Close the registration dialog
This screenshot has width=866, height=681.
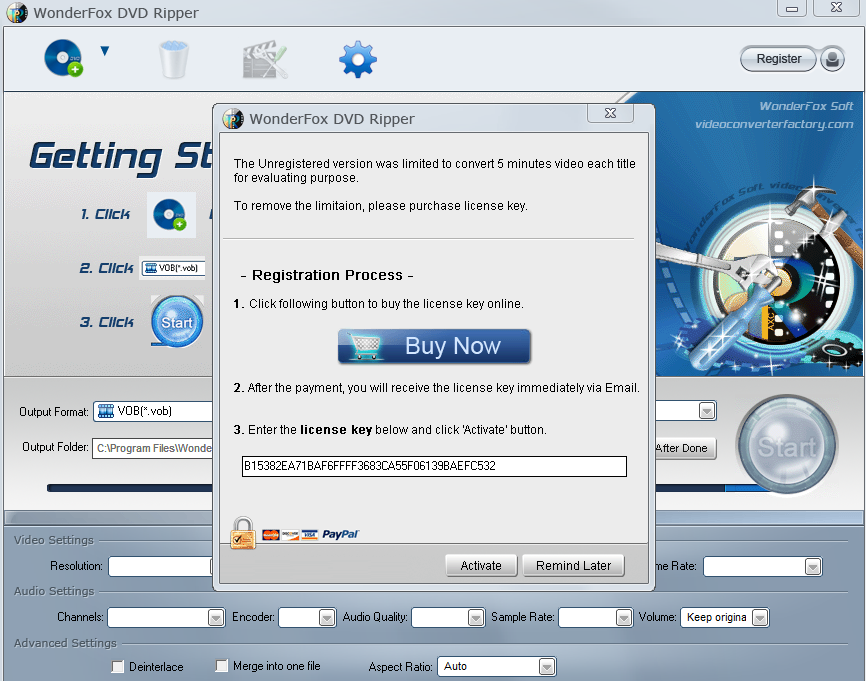[610, 113]
